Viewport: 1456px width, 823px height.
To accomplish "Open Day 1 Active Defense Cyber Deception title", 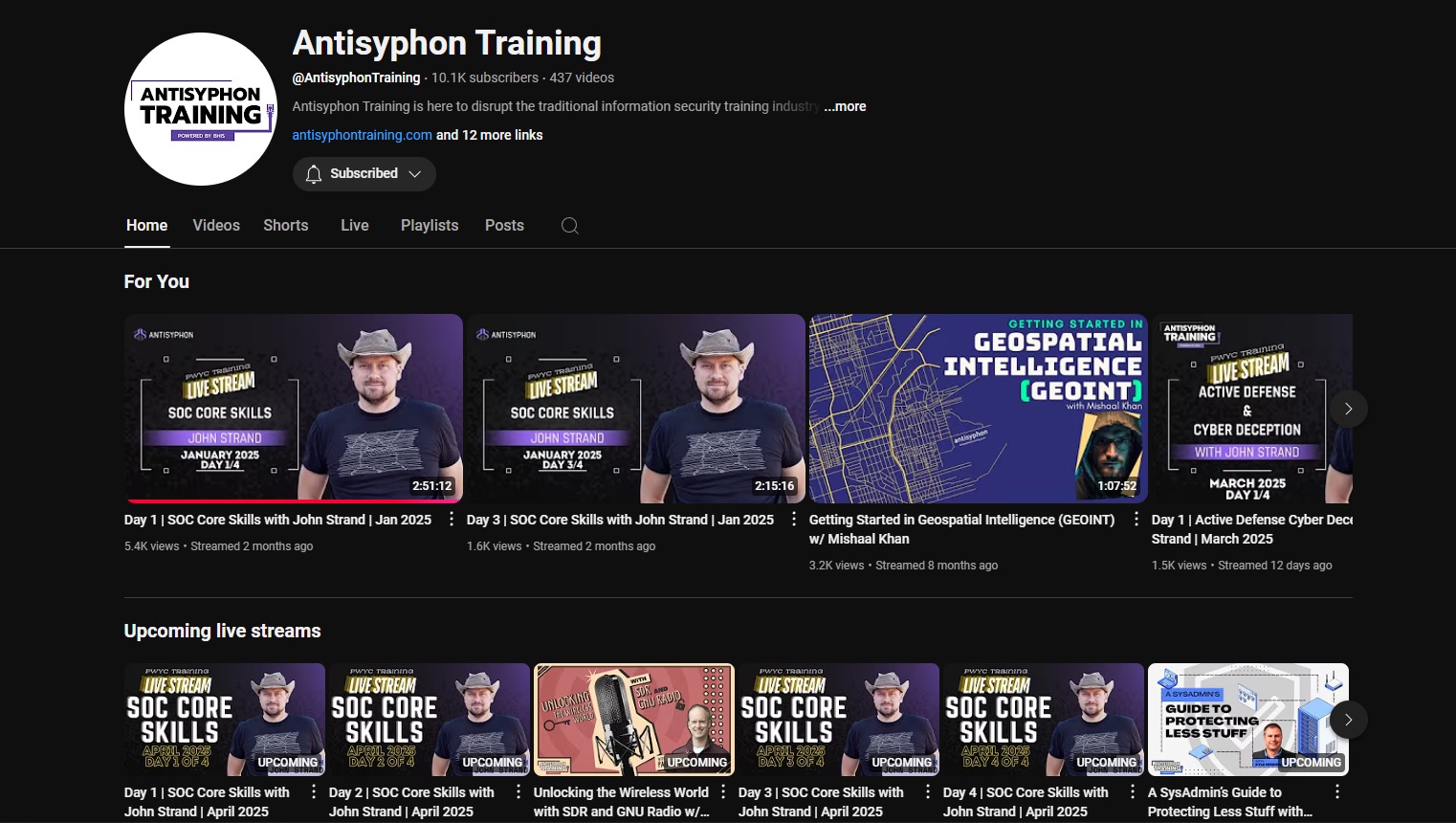I will tap(1252, 529).
